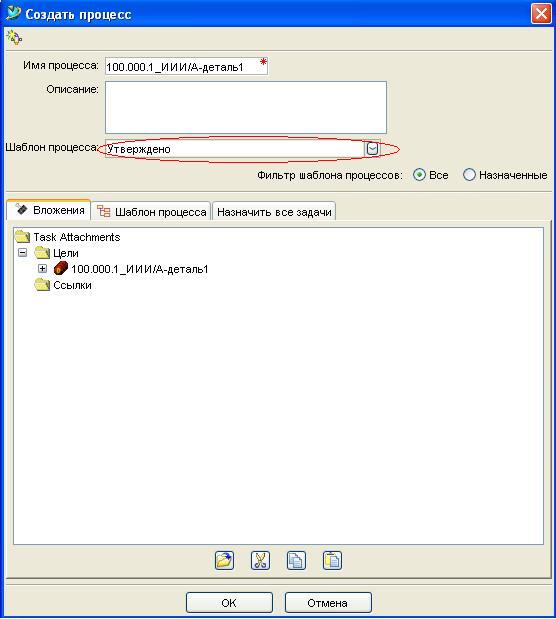The image size is (556, 619).
Task: Click the Шаблон процесса field label
Action: click(x=51, y=148)
